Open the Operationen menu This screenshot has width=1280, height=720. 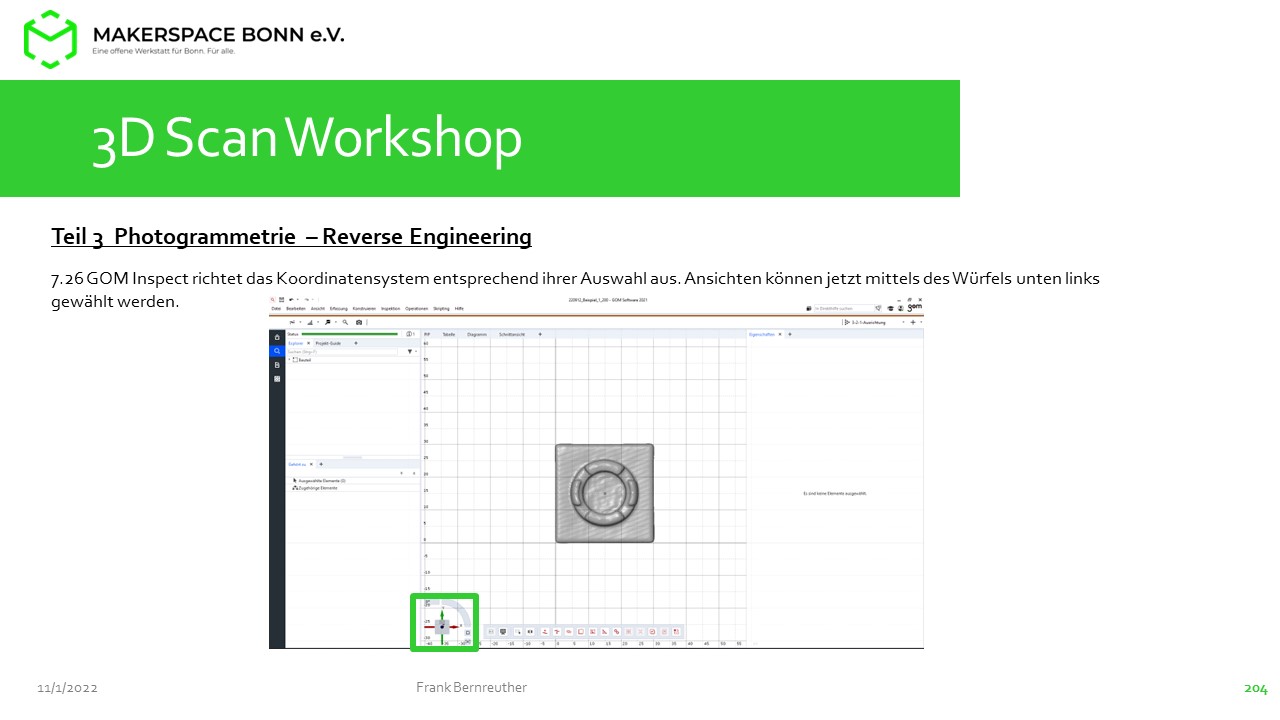(417, 309)
